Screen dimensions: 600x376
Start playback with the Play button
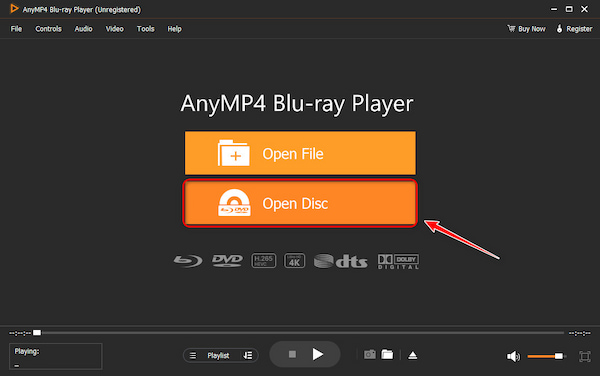318,354
